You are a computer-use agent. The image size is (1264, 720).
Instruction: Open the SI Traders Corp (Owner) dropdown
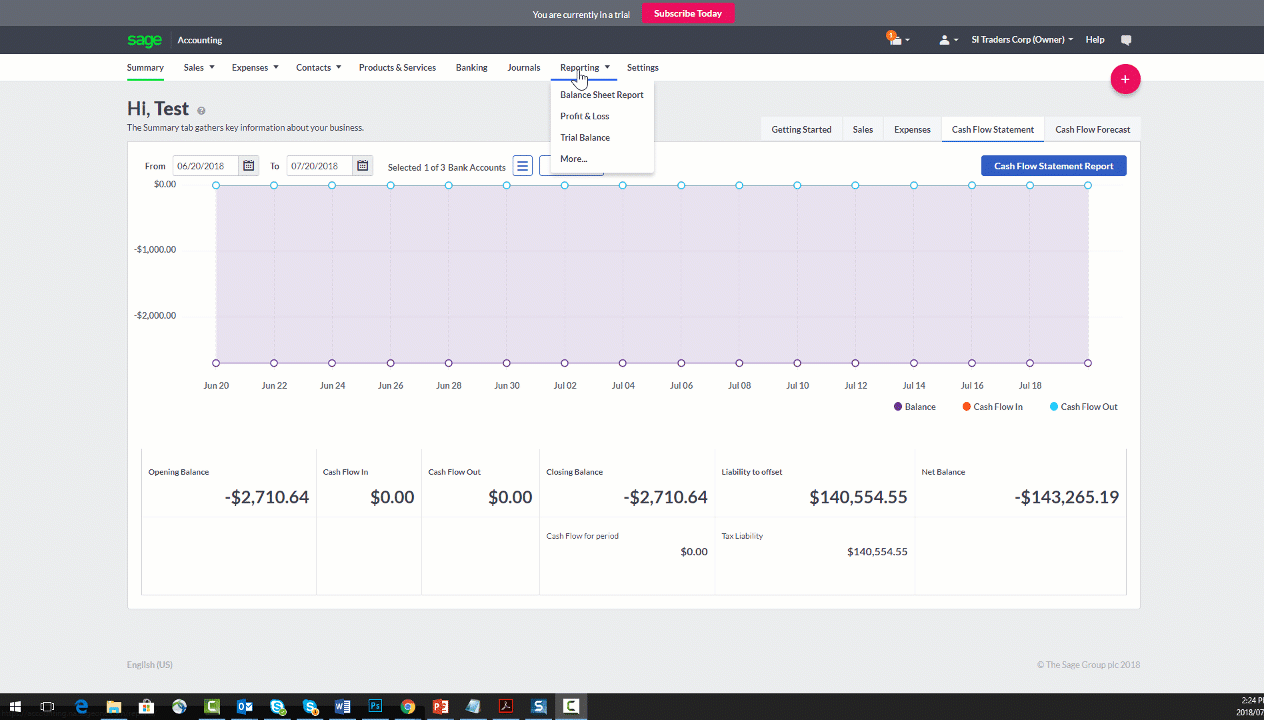click(x=1022, y=40)
